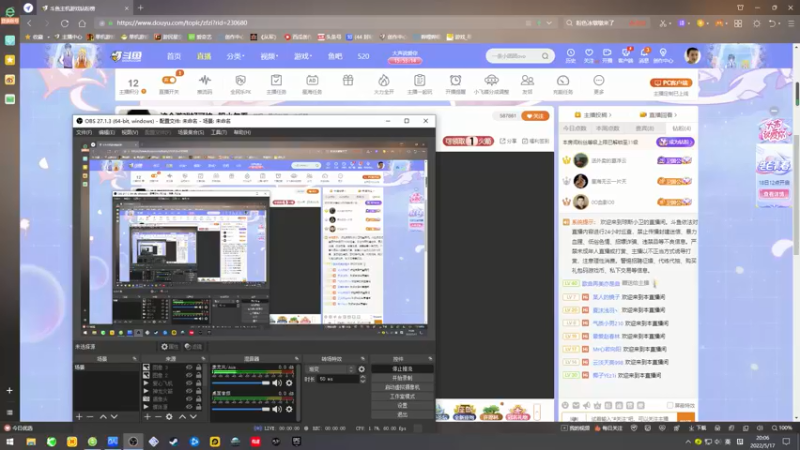Mute the 桌面音频 channel speaker icon
Image resolution: width=800 pixels, height=450 pixels.
pos(277,409)
